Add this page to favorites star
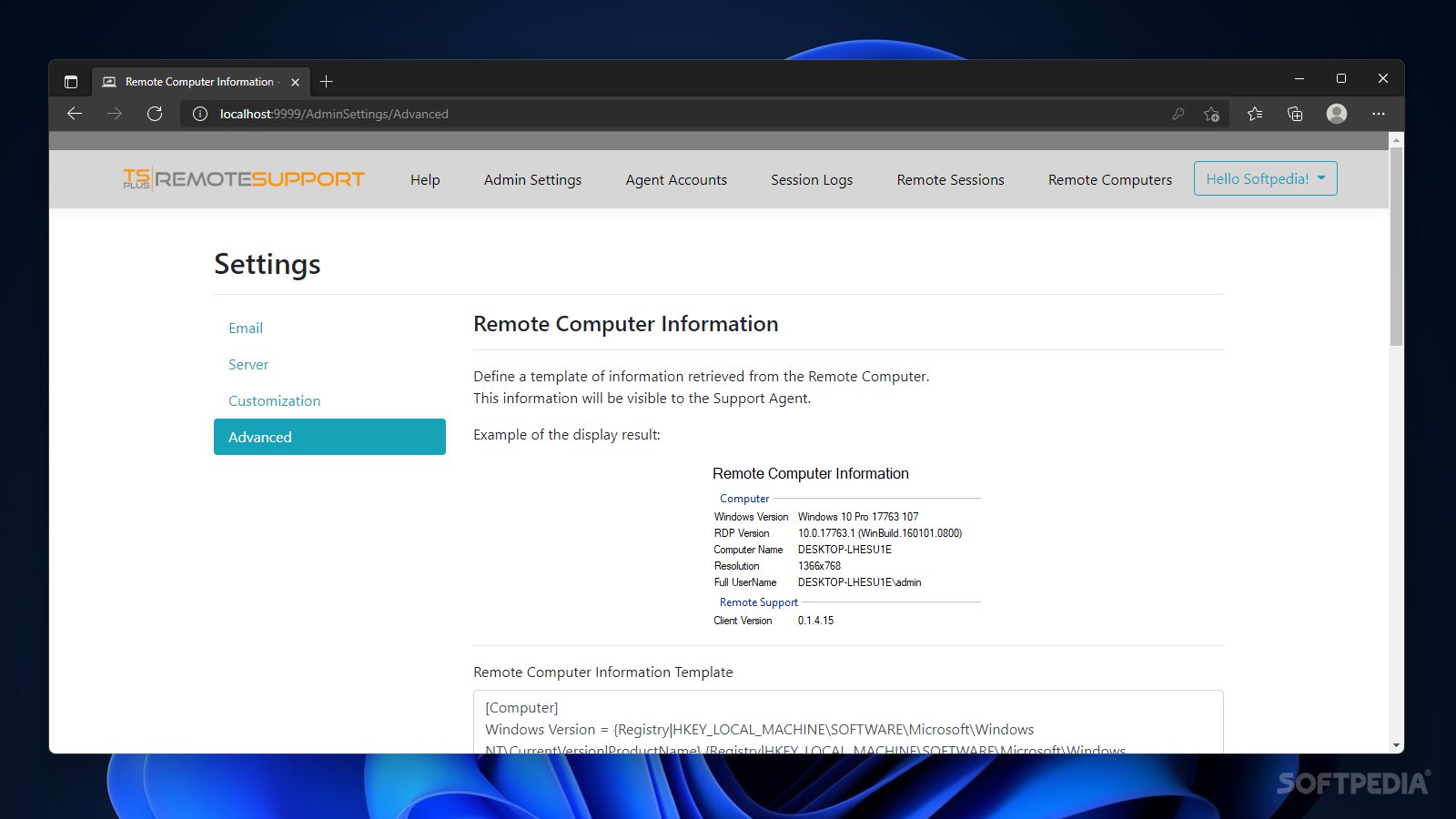Viewport: 1456px width, 819px height. point(1211,114)
